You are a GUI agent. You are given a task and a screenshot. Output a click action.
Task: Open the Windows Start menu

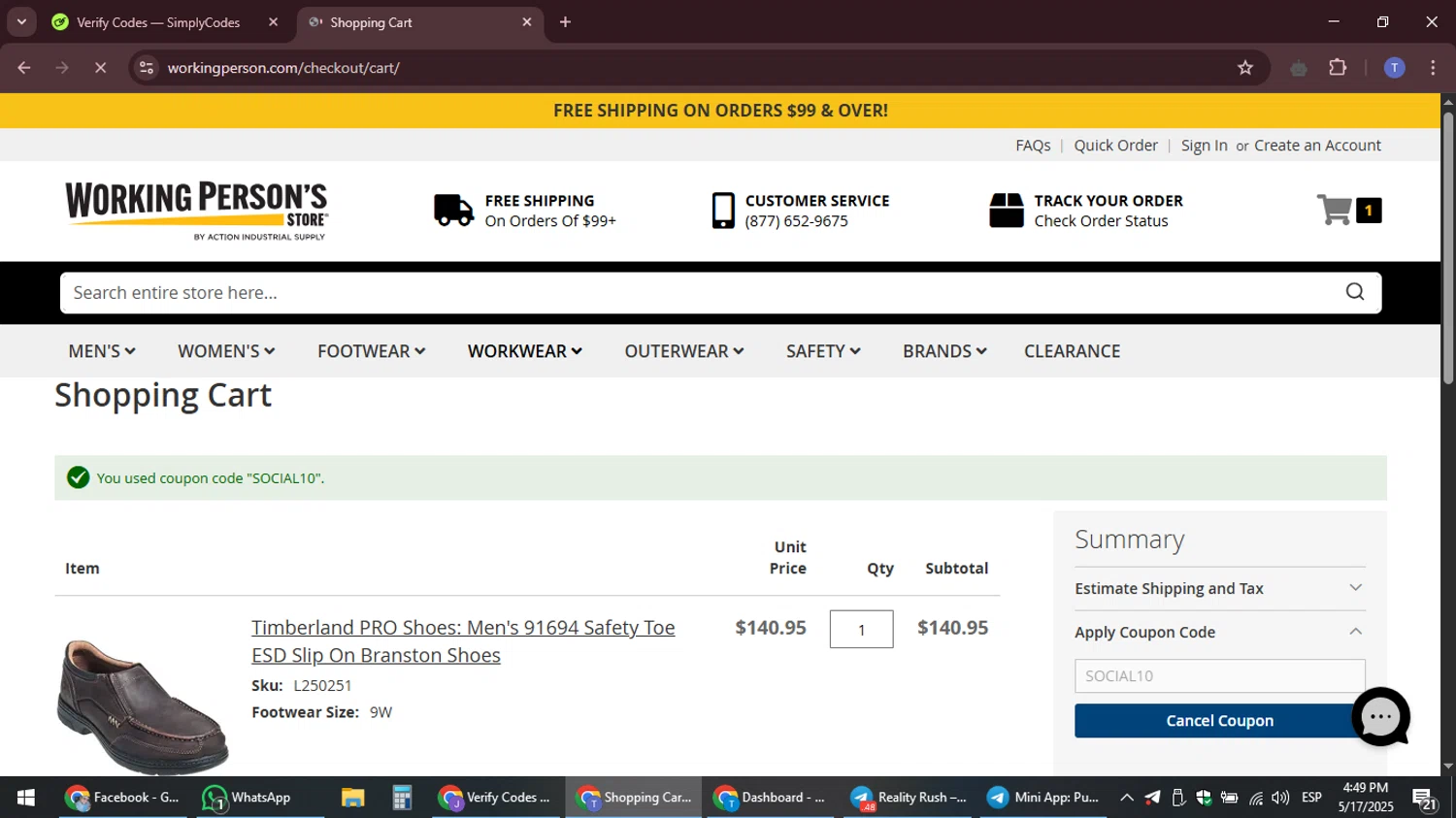click(26, 798)
